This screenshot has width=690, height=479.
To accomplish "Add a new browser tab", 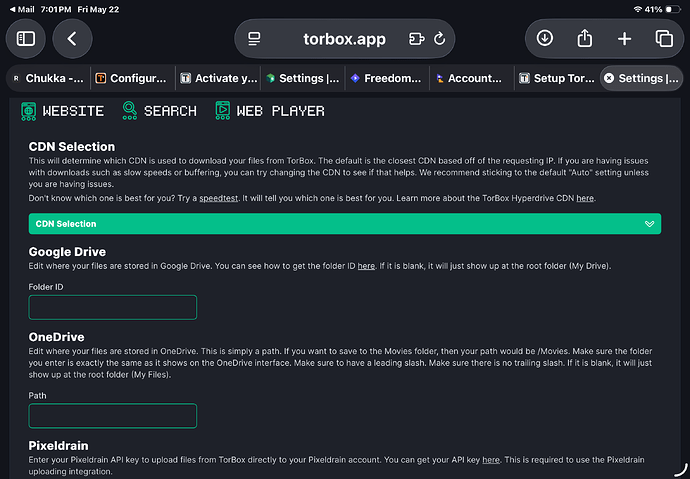I will tap(624, 39).
